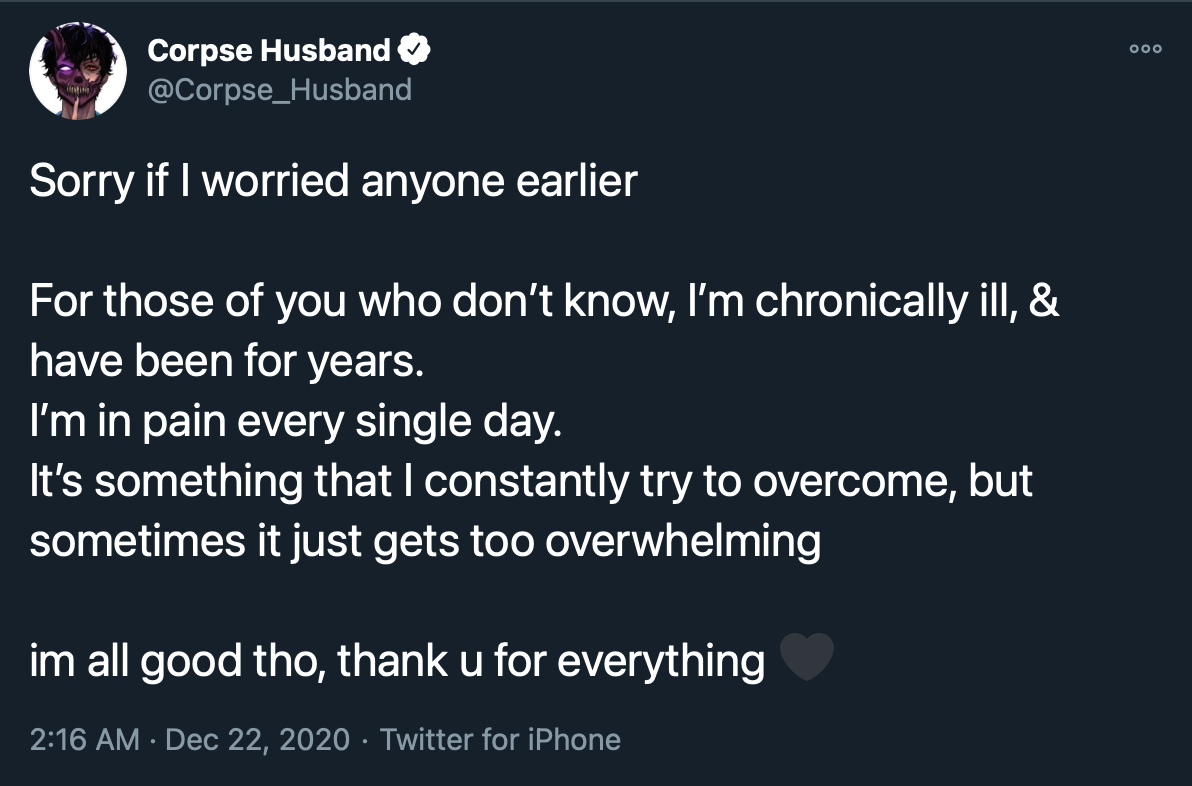The height and width of the screenshot is (786, 1192).
Task: Click 'sometimes it just gets too overwhelming'
Action: click(425, 542)
